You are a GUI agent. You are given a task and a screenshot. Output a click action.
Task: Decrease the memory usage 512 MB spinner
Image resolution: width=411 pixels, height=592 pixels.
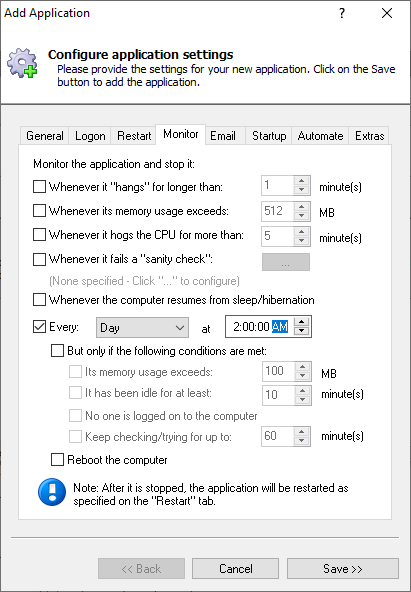point(302,216)
